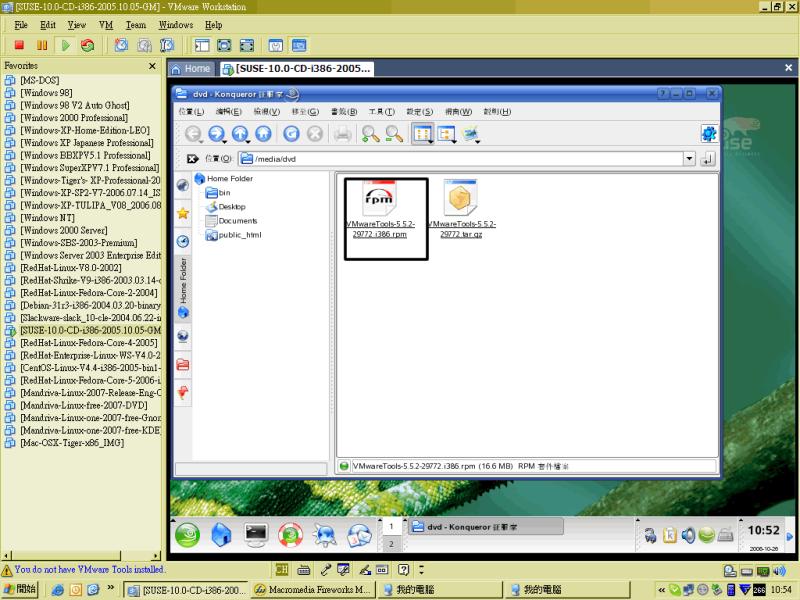Zoom in with Konqueror magnifier plus icon
The image size is (800, 600).
point(370,134)
